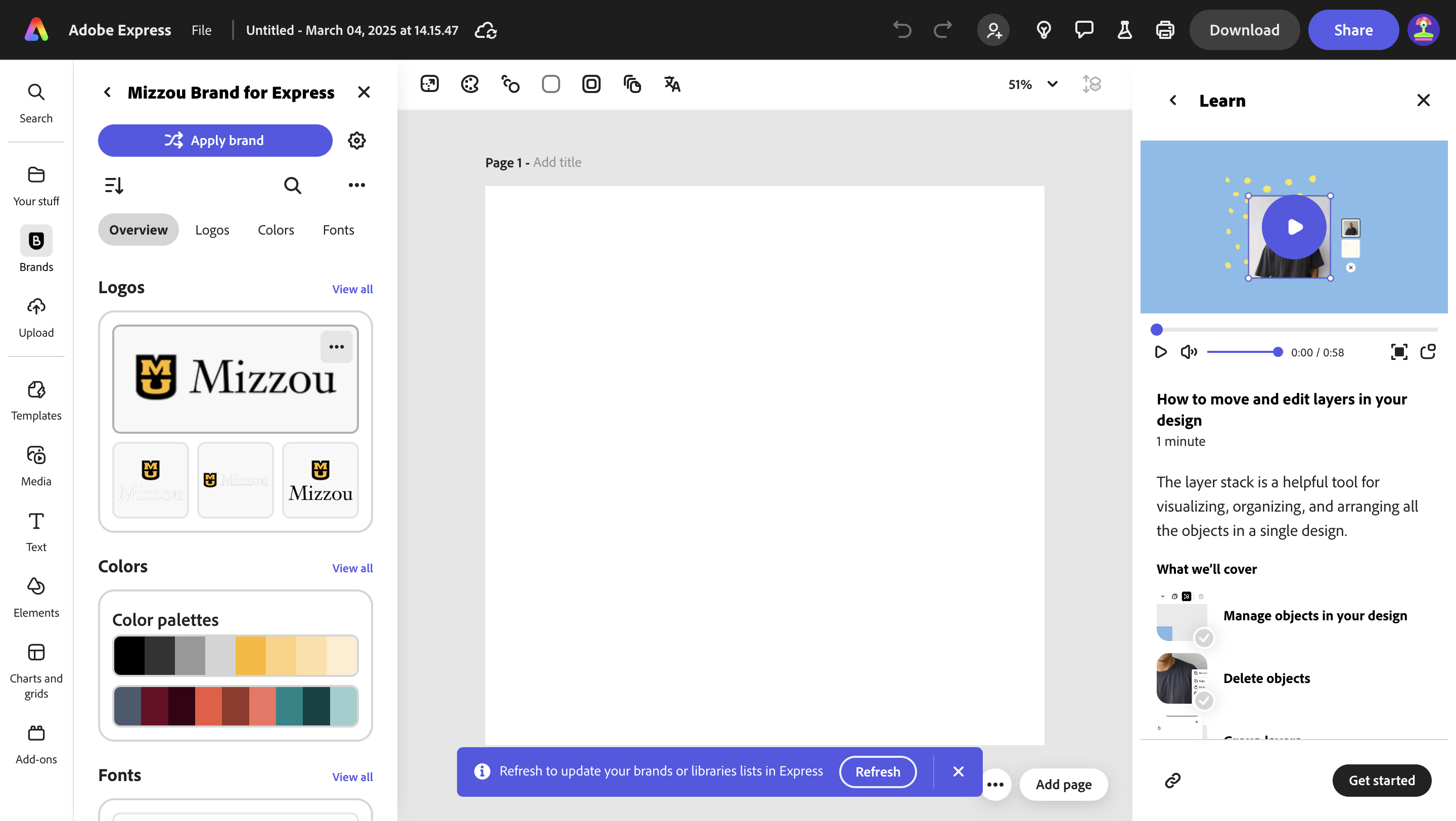Image resolution: width=1456 pixels, height=821 pixels.
Task: Open the Translate tool in toolbar
Action: [x=671, y=84]
